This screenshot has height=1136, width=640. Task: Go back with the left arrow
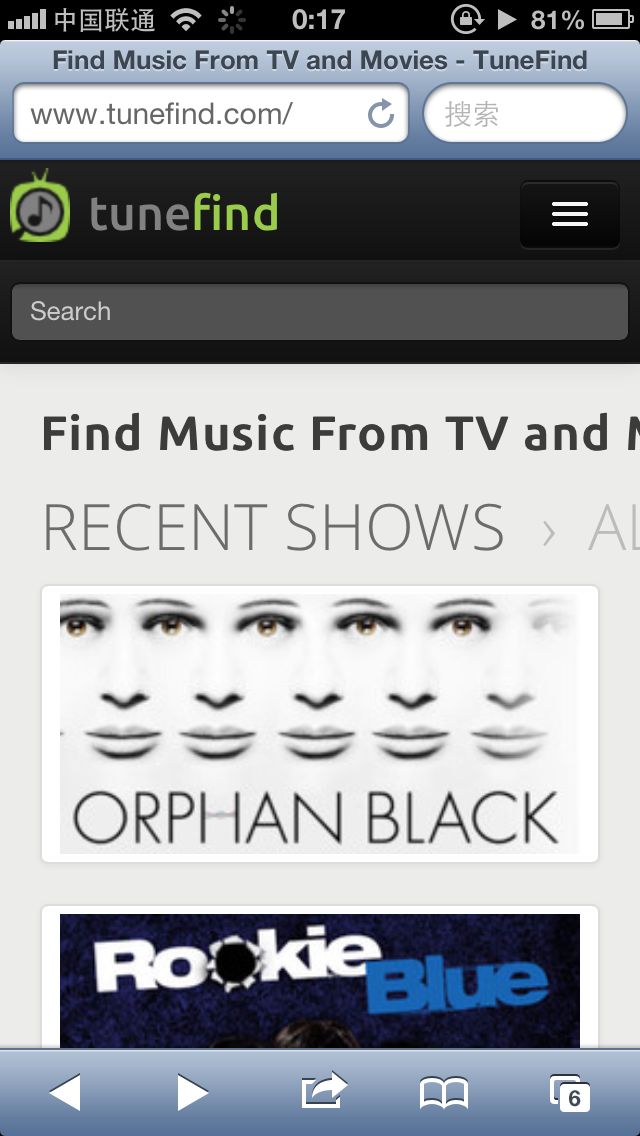click(x=65, y=1092)
